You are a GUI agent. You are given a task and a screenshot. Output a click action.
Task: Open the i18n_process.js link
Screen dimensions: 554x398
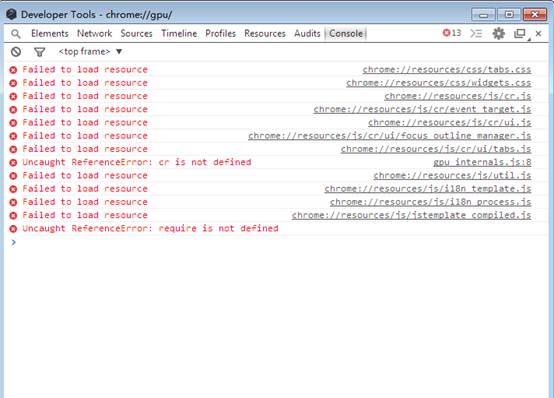click(x=430, y=202)
